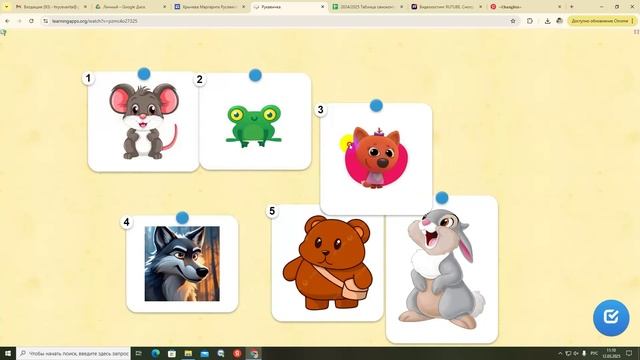Close the Gmail tab
The height and width of the screenshot is (360, 640).
click(85, 7)
